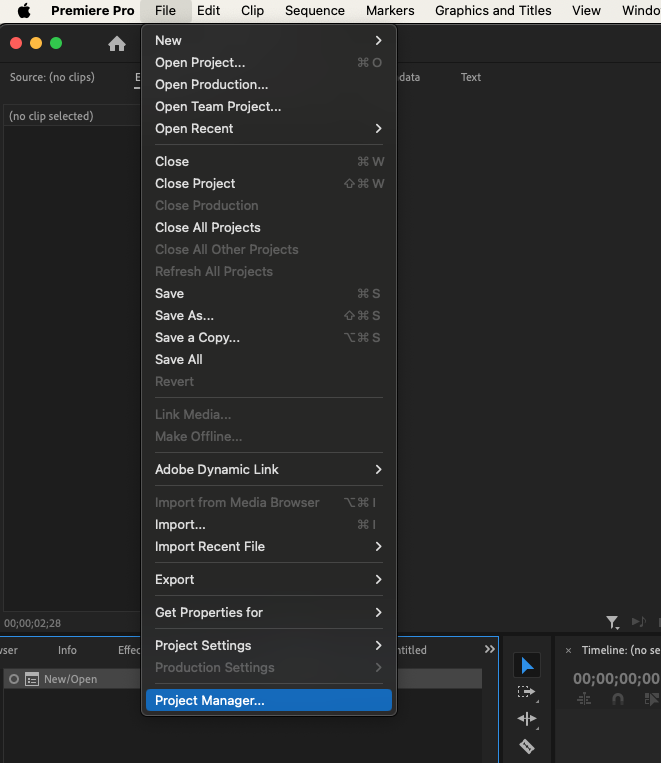
Task: Switch to the Text tab
Action: [x=471, y=77]
